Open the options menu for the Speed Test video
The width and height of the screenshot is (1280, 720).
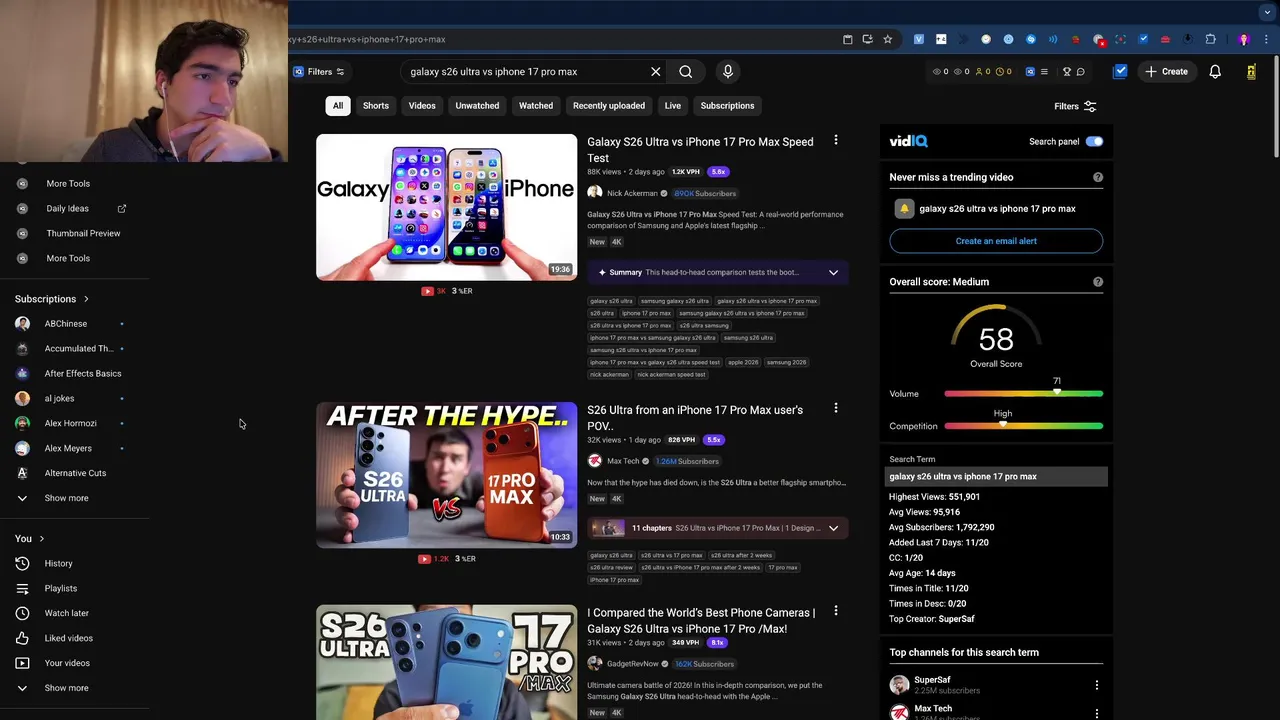click(836, 141)
